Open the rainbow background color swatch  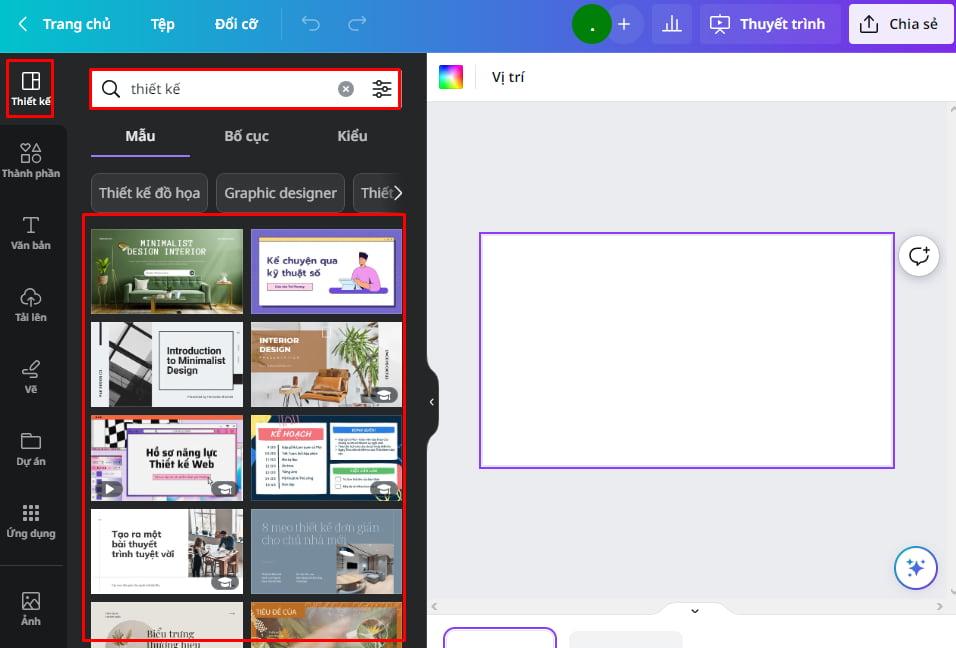[x=451, y=76]
